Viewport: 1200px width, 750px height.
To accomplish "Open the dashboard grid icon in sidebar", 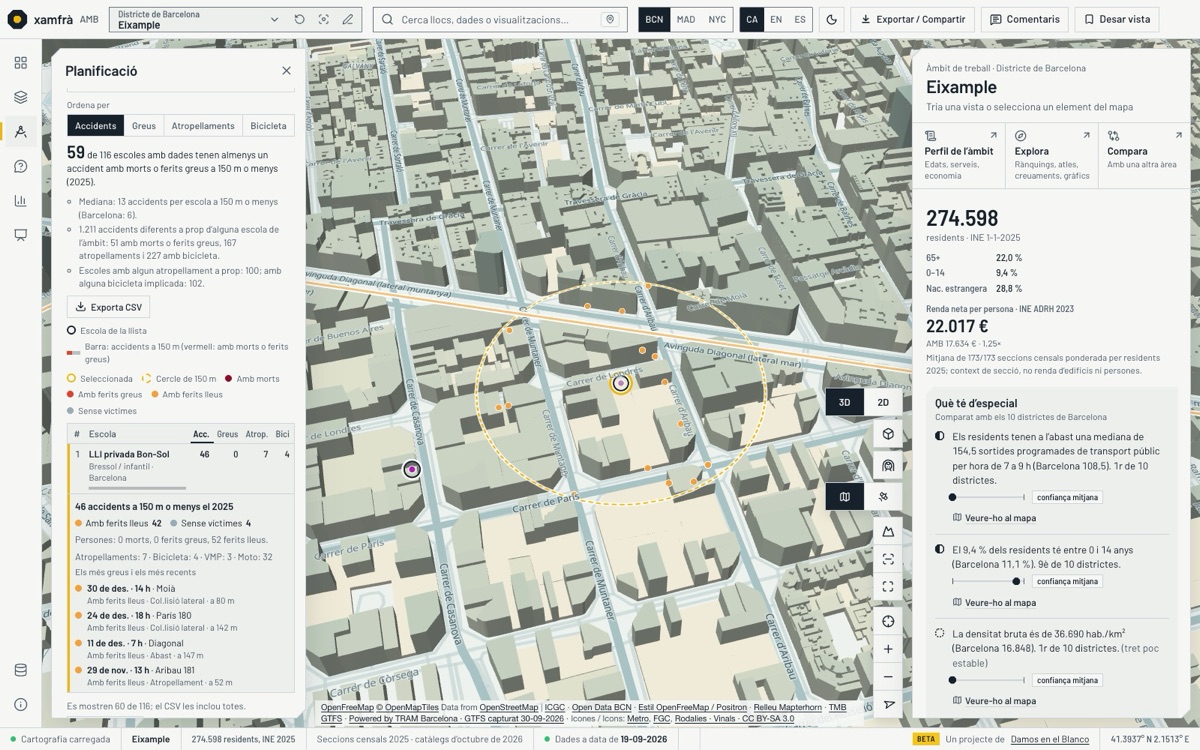I will tap(20, 63).
